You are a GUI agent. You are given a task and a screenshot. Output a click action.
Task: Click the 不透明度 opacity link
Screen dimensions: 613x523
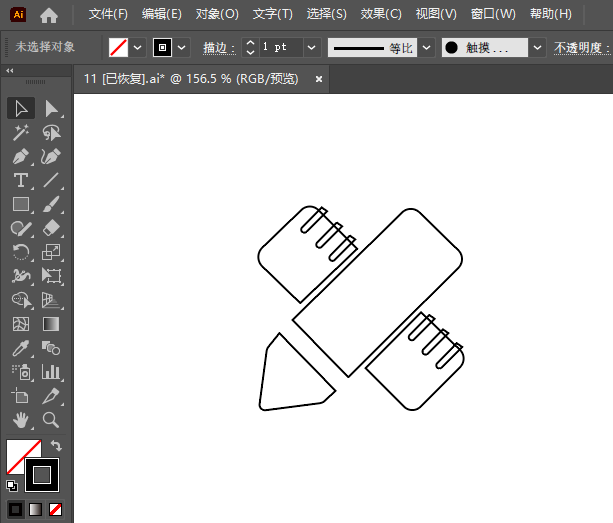tap(579, 48)
